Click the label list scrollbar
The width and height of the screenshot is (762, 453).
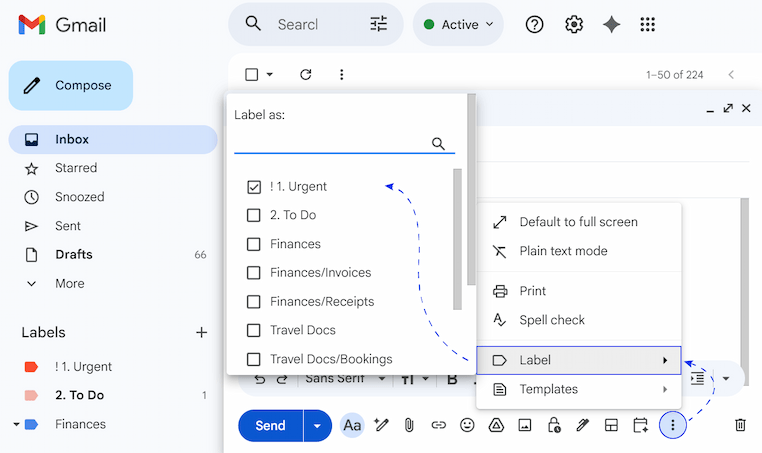tap(457, 239)
